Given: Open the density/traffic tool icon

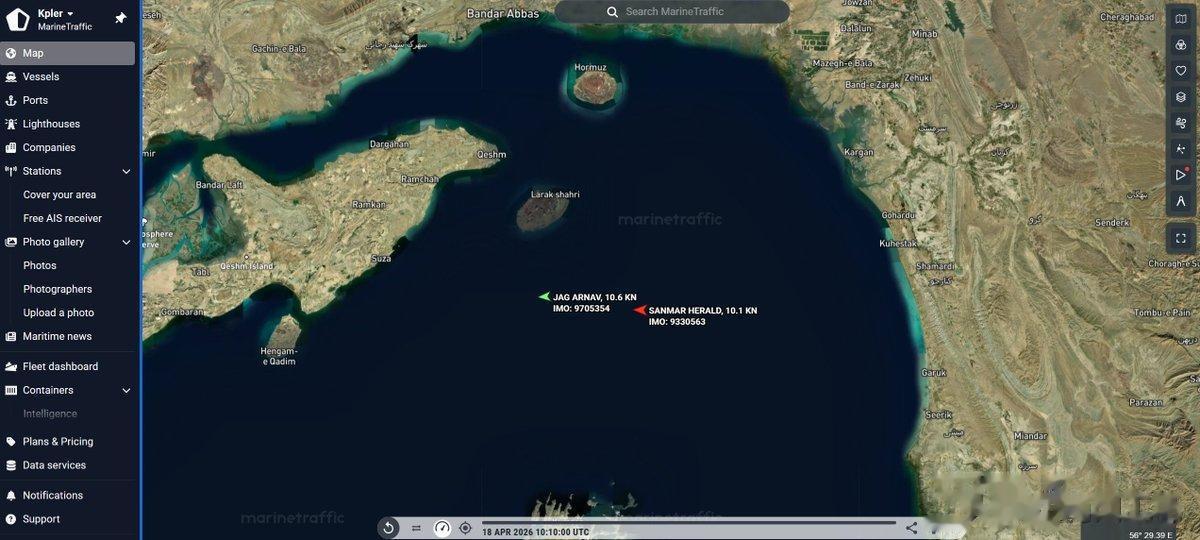Looking at the screenshot, I should [1181, 148].
